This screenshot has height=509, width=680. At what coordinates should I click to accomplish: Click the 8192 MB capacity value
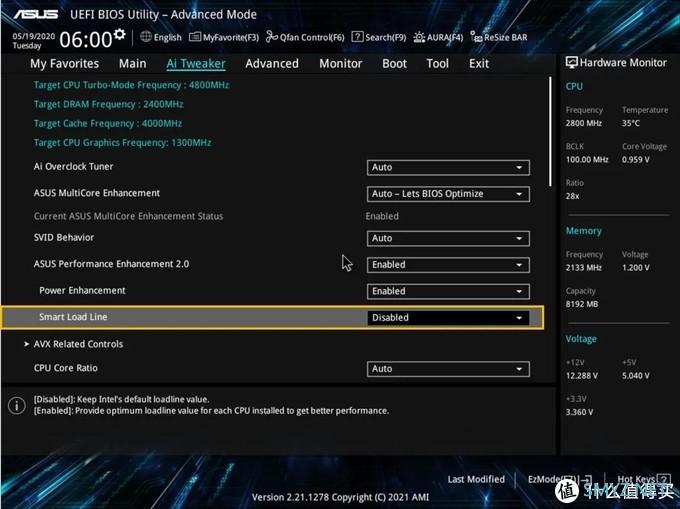point(582,304)
